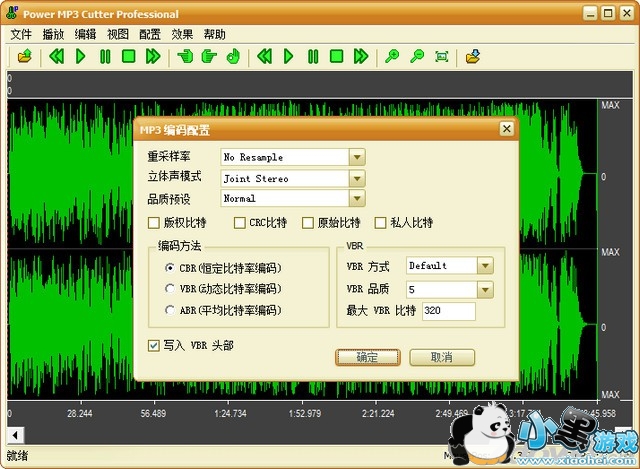Click the 最大 VBR 比特 input field
Screen dimensions: 640x469
448,311
